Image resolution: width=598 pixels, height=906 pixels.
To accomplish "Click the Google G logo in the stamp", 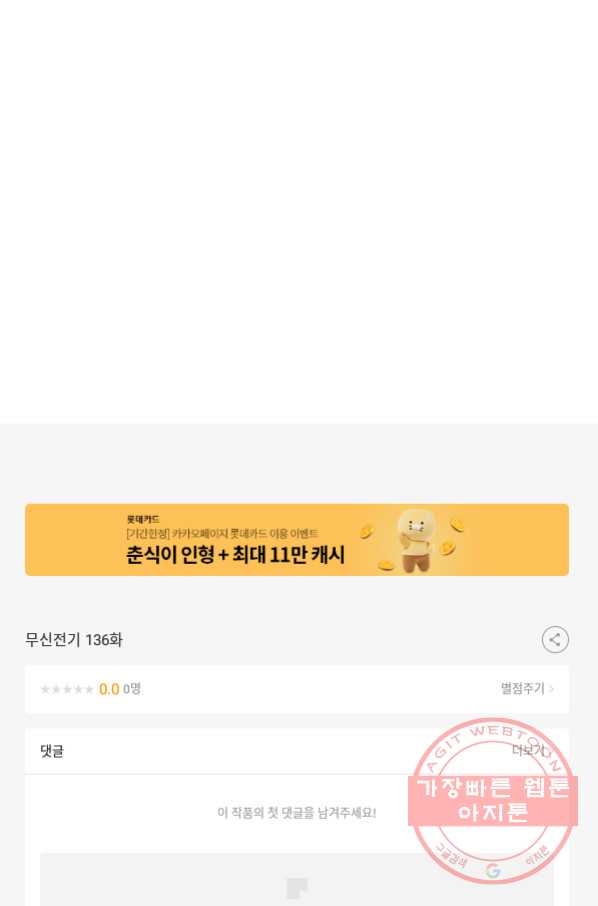I will coord(493,871).
